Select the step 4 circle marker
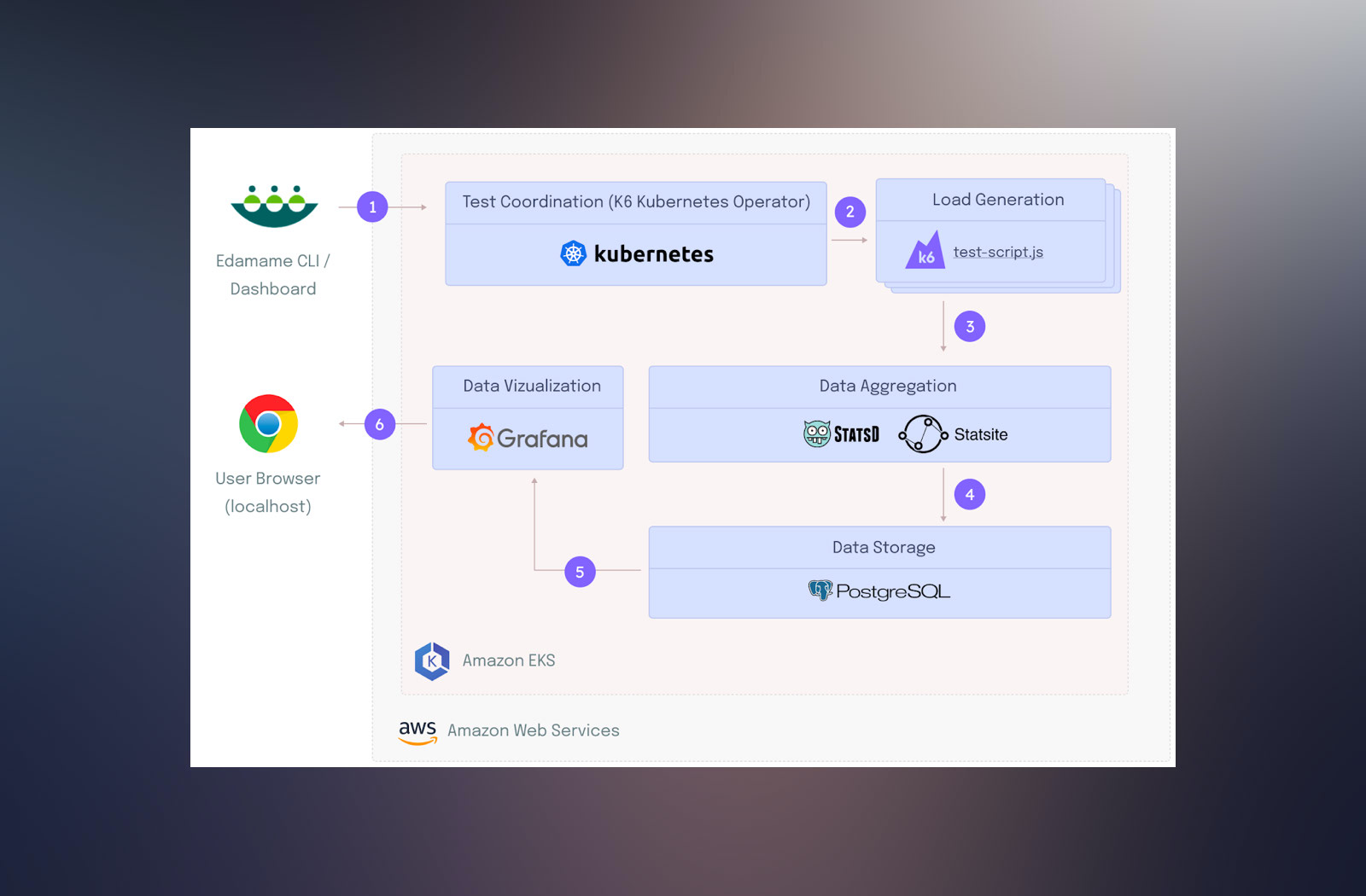Viewport: 1366px width, 896px height. point(969,494)
